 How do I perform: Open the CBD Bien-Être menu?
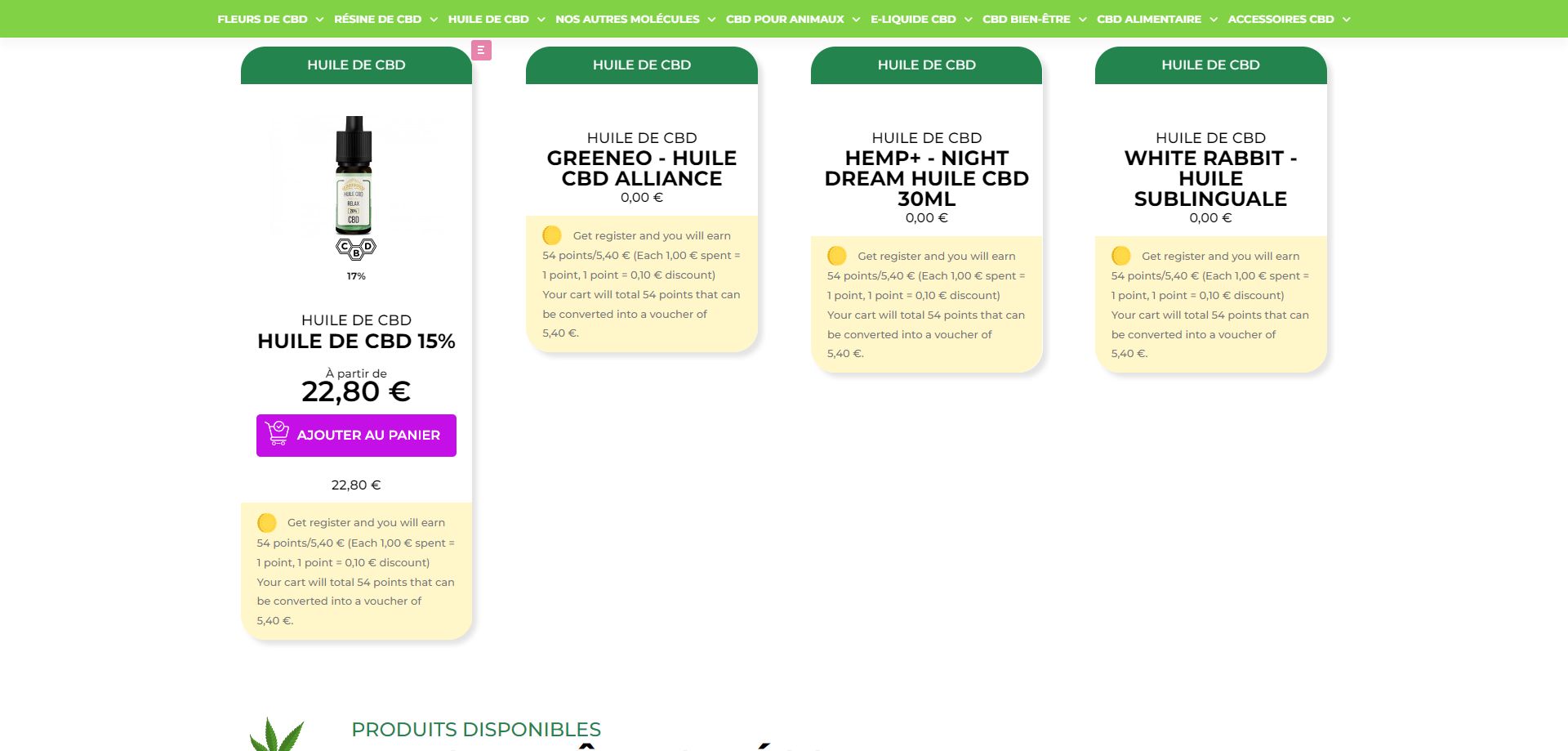(x=1026, y=20)
